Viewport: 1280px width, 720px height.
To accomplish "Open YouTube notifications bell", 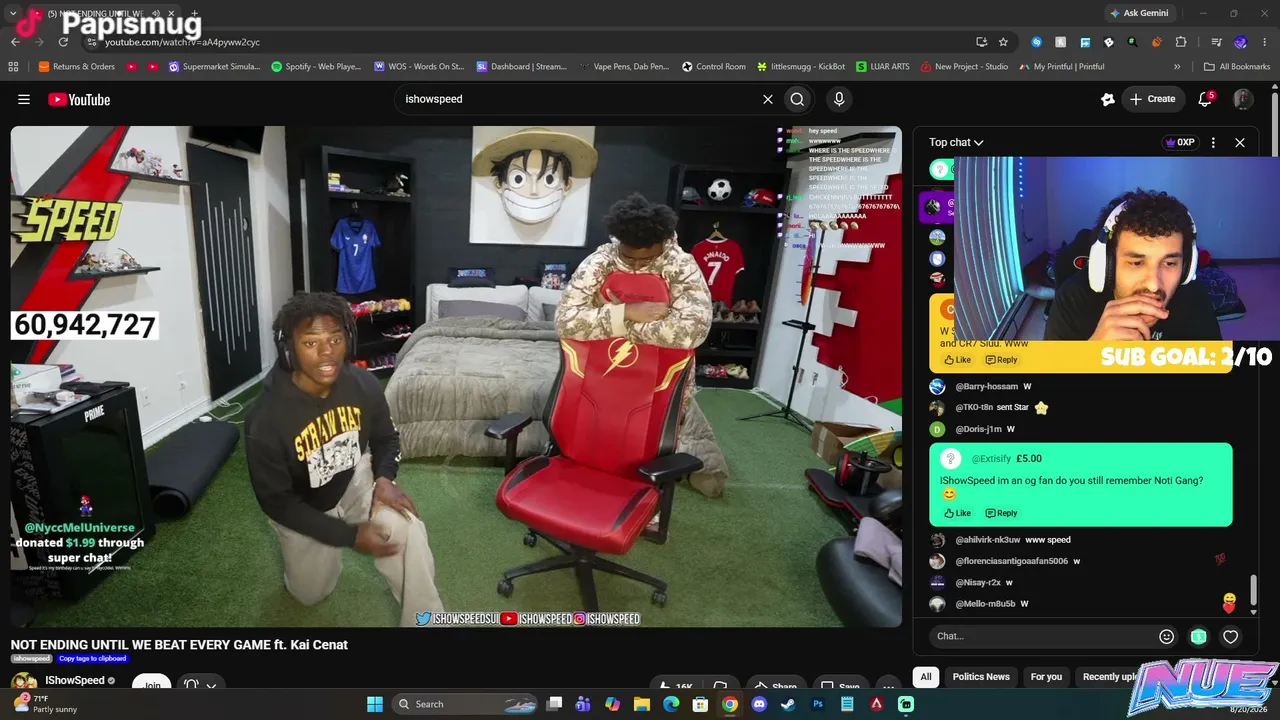I will pyautogui.click(x=1205, y=99).
